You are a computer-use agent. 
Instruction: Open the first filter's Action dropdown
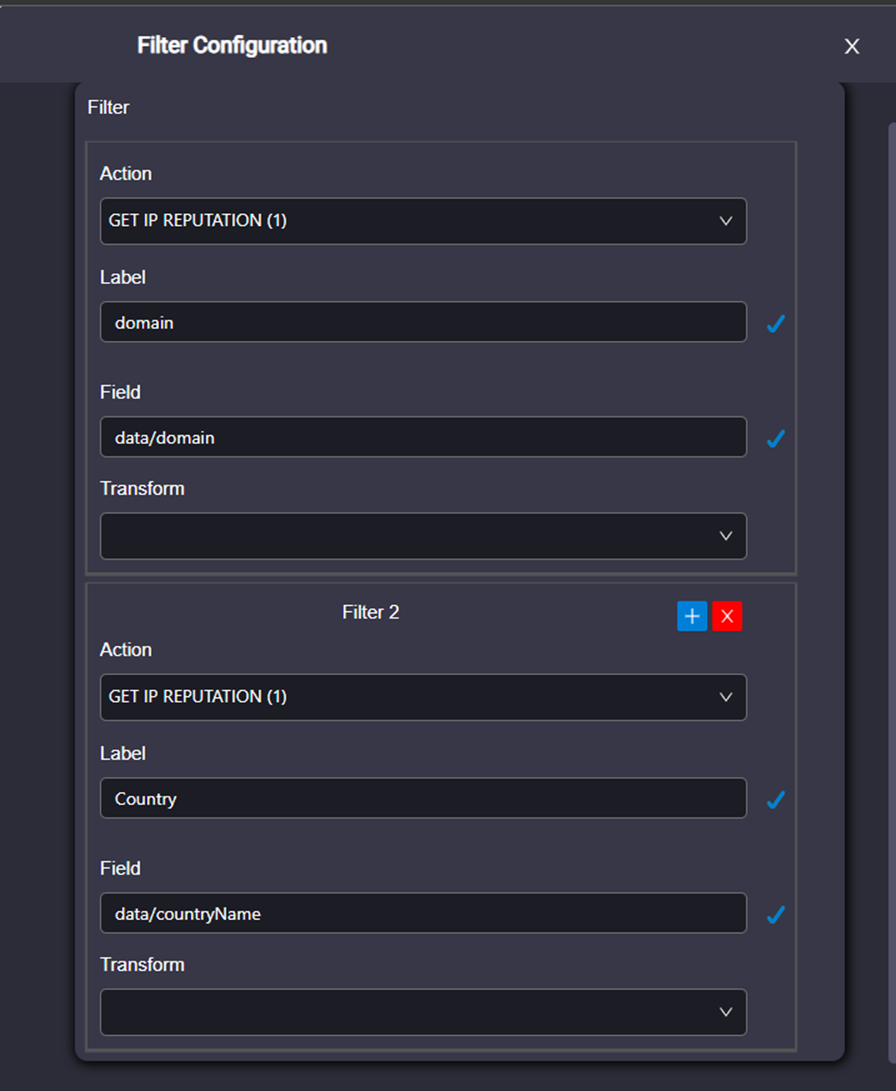pyautogui.click(x=423, y=221)
